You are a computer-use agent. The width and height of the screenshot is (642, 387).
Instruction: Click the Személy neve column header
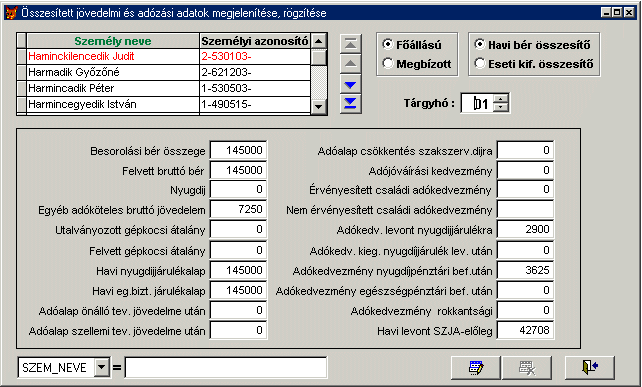click(x=113, y=41)
